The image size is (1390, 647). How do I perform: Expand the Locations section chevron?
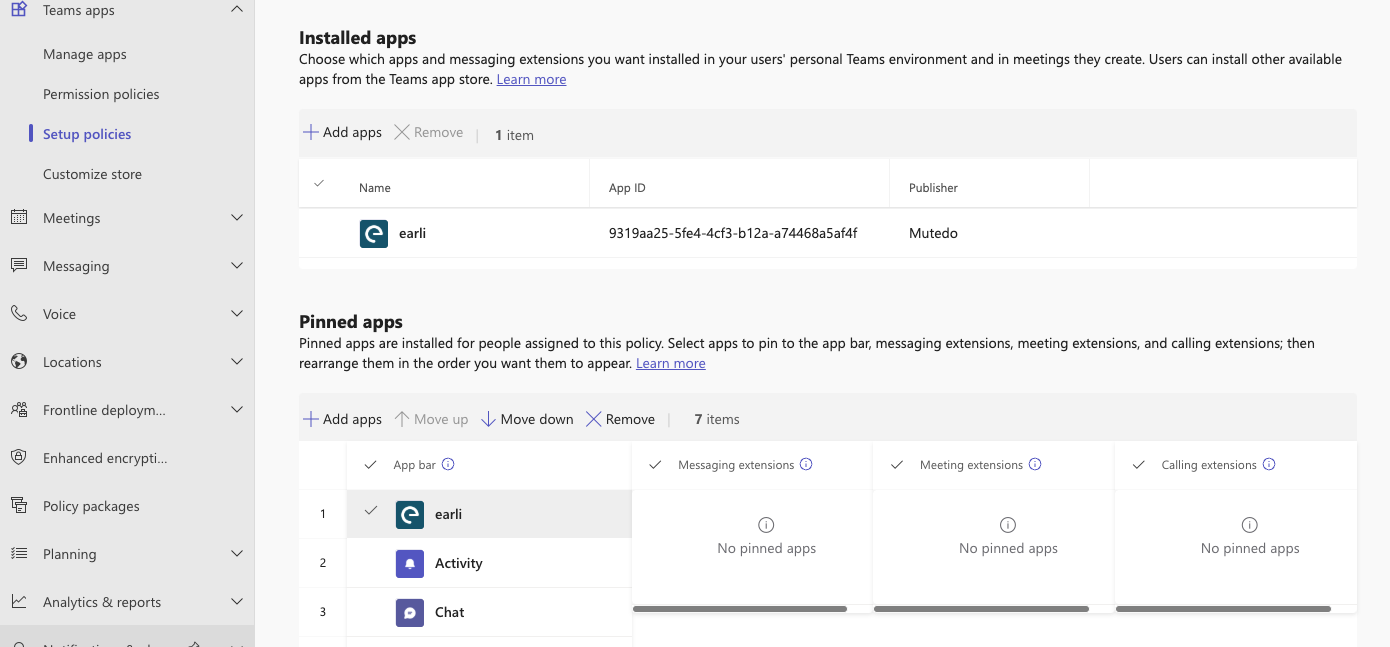pyautogui.click(x=237, y=362)
